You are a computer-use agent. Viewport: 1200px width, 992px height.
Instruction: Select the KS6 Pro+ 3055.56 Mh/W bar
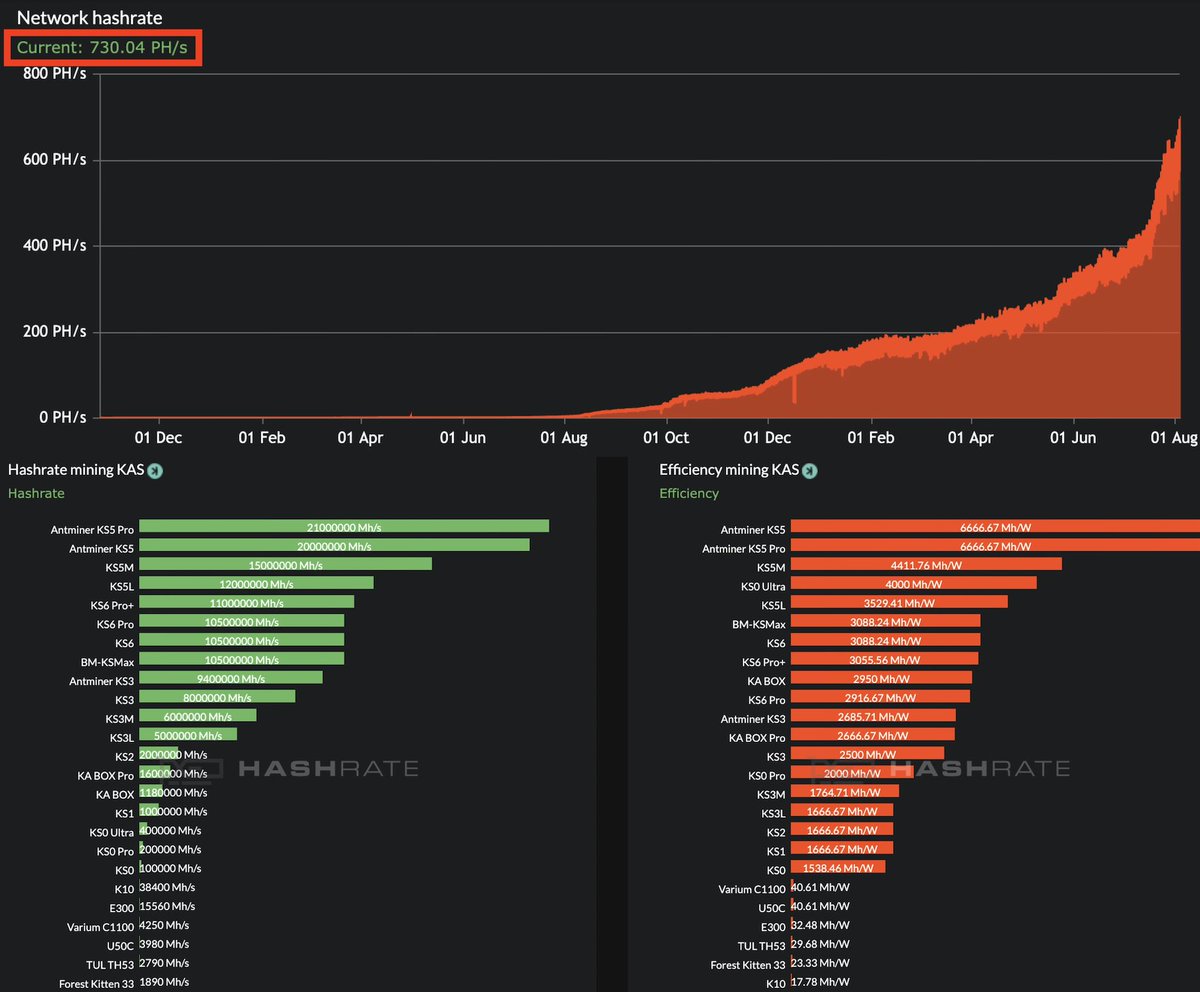[885, 660]
